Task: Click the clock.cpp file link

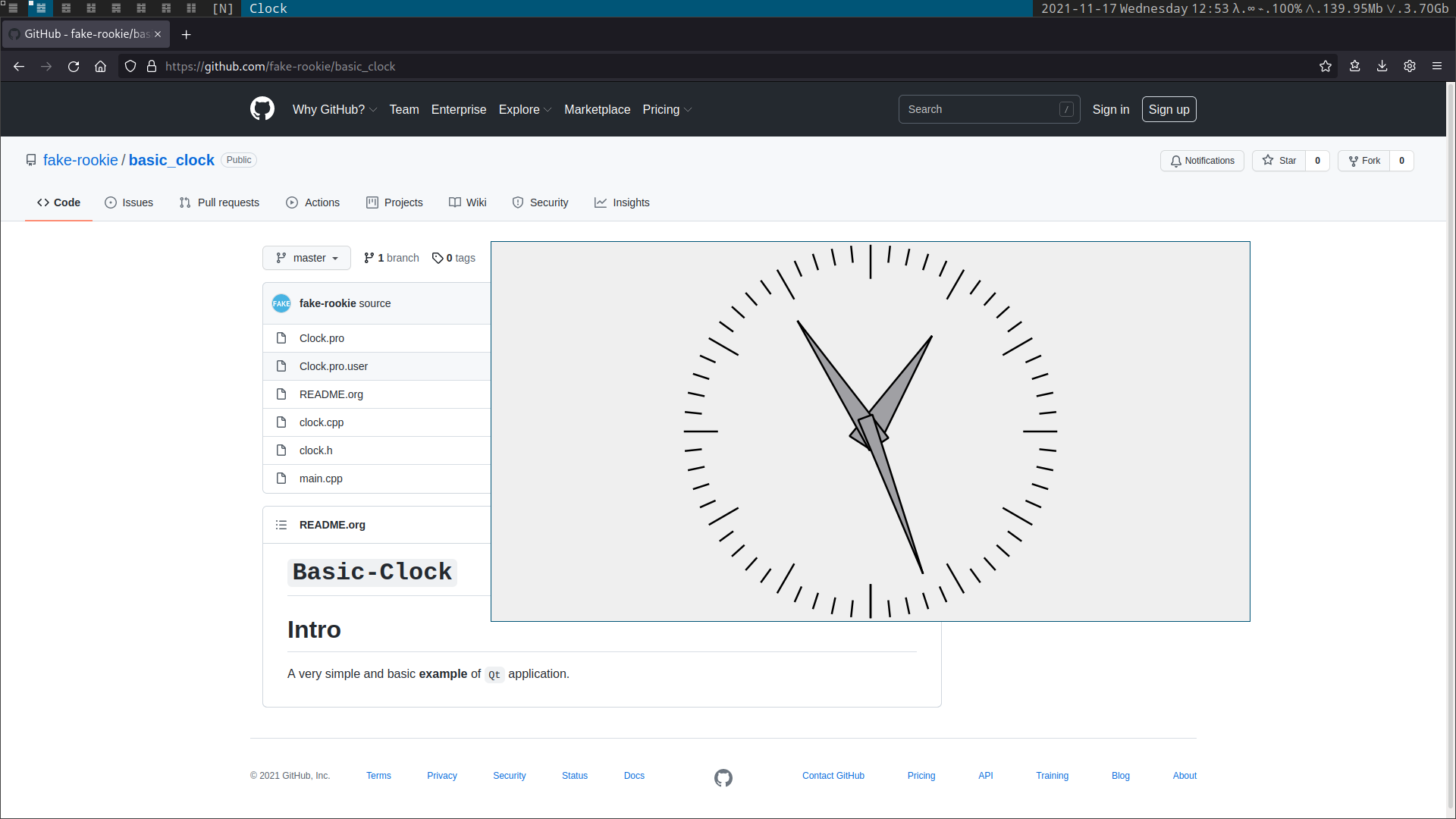Action: tap(321, 421)
